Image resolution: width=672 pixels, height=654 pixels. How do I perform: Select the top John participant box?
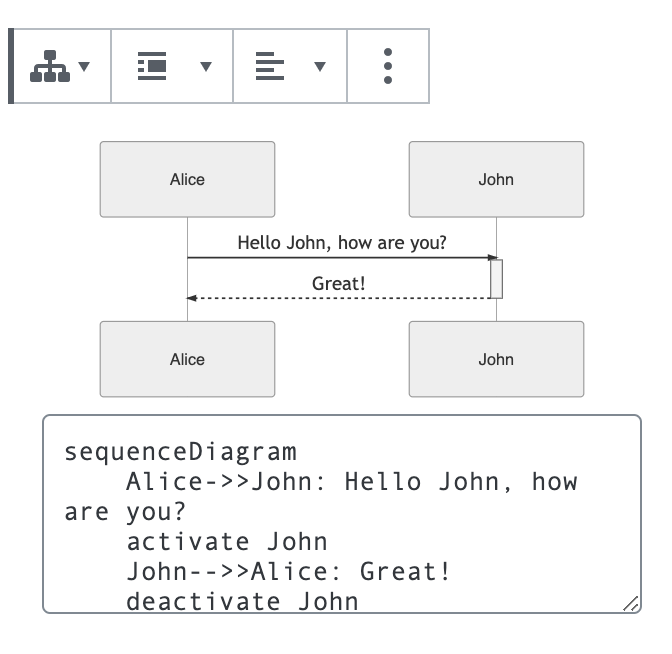click(x=496, y=180)
